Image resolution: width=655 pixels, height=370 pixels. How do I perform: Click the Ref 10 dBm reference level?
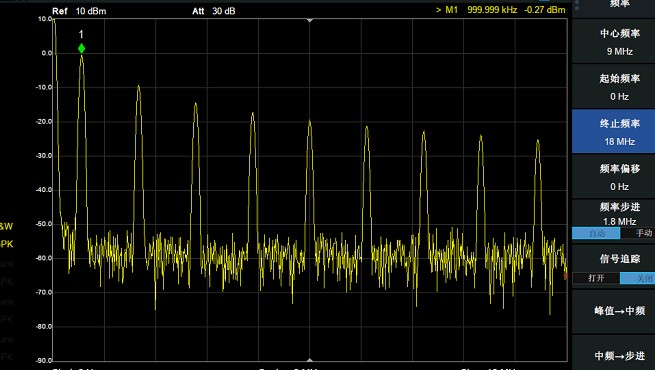(79, 11)
